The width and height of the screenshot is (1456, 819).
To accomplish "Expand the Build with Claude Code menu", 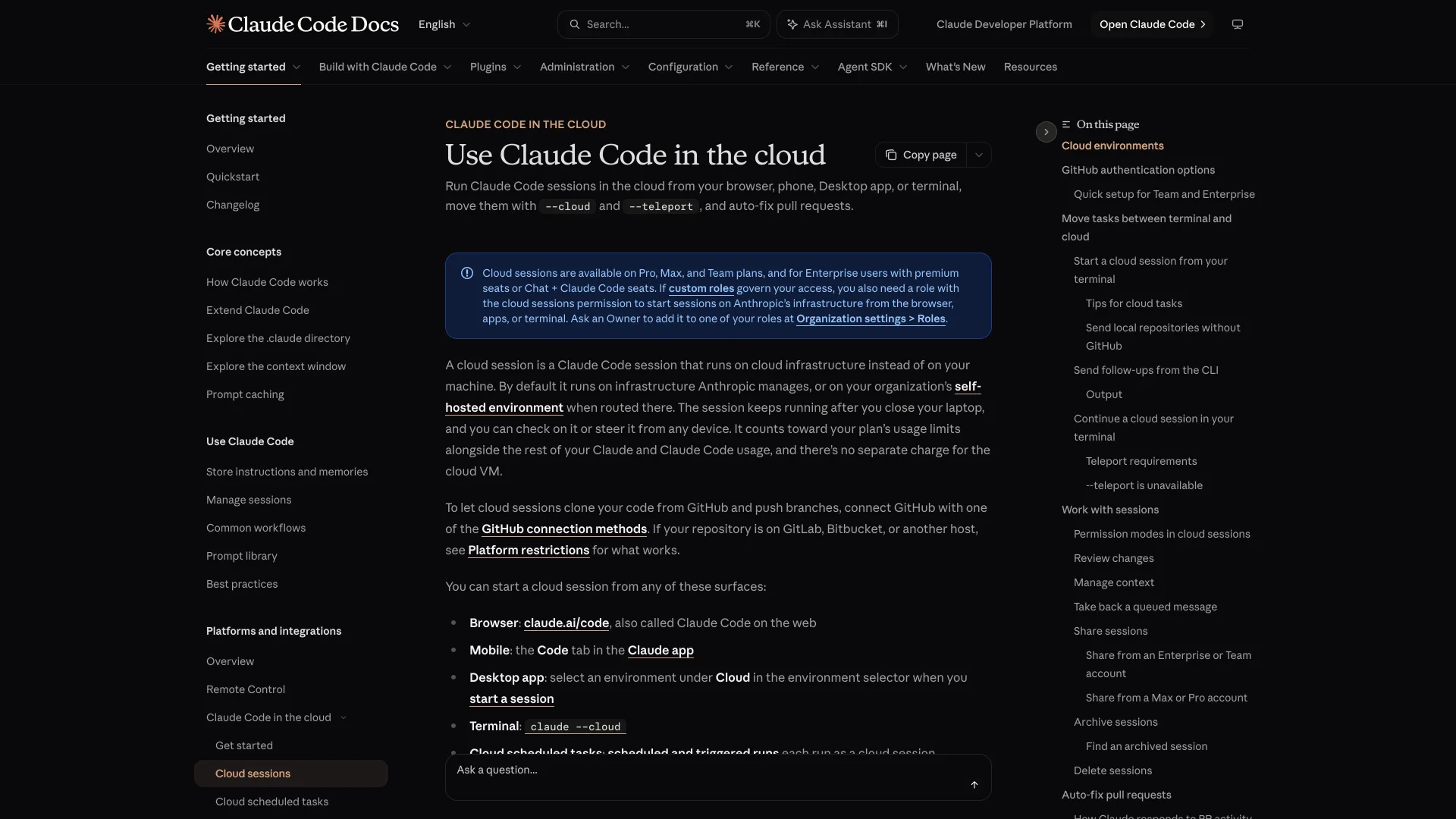I will tap(385, 67).
